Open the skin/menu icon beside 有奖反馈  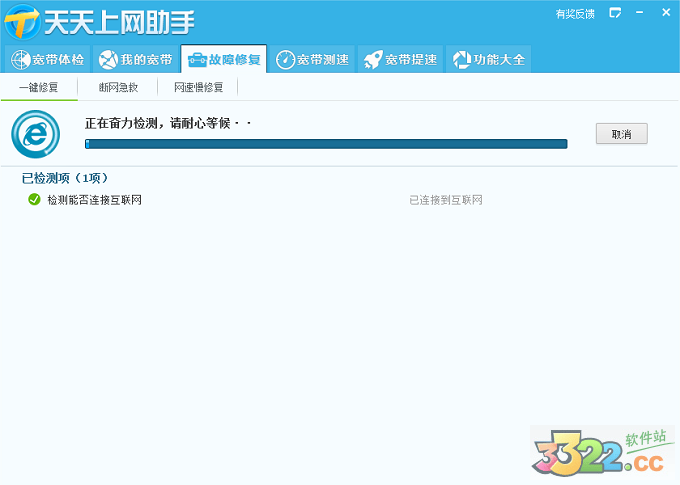615,14
